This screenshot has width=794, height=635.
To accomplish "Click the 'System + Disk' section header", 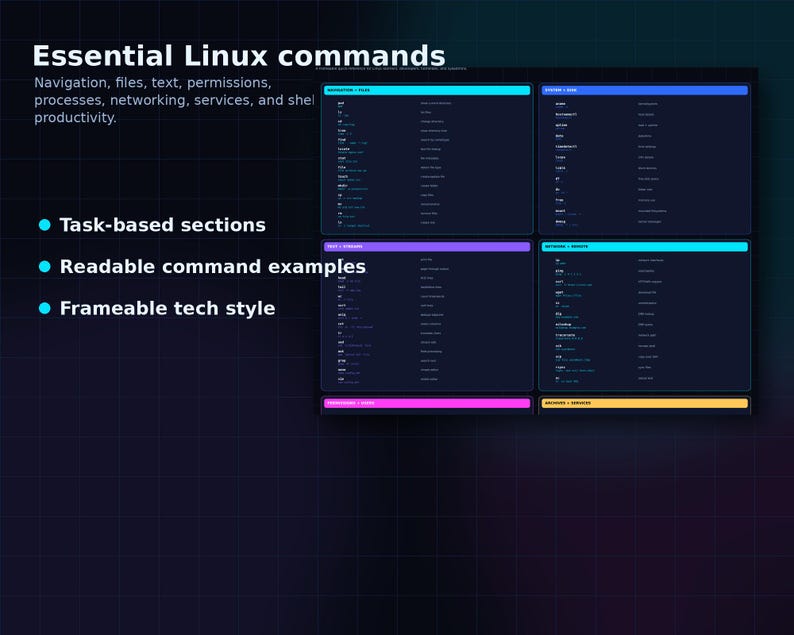I will [645, 90].
